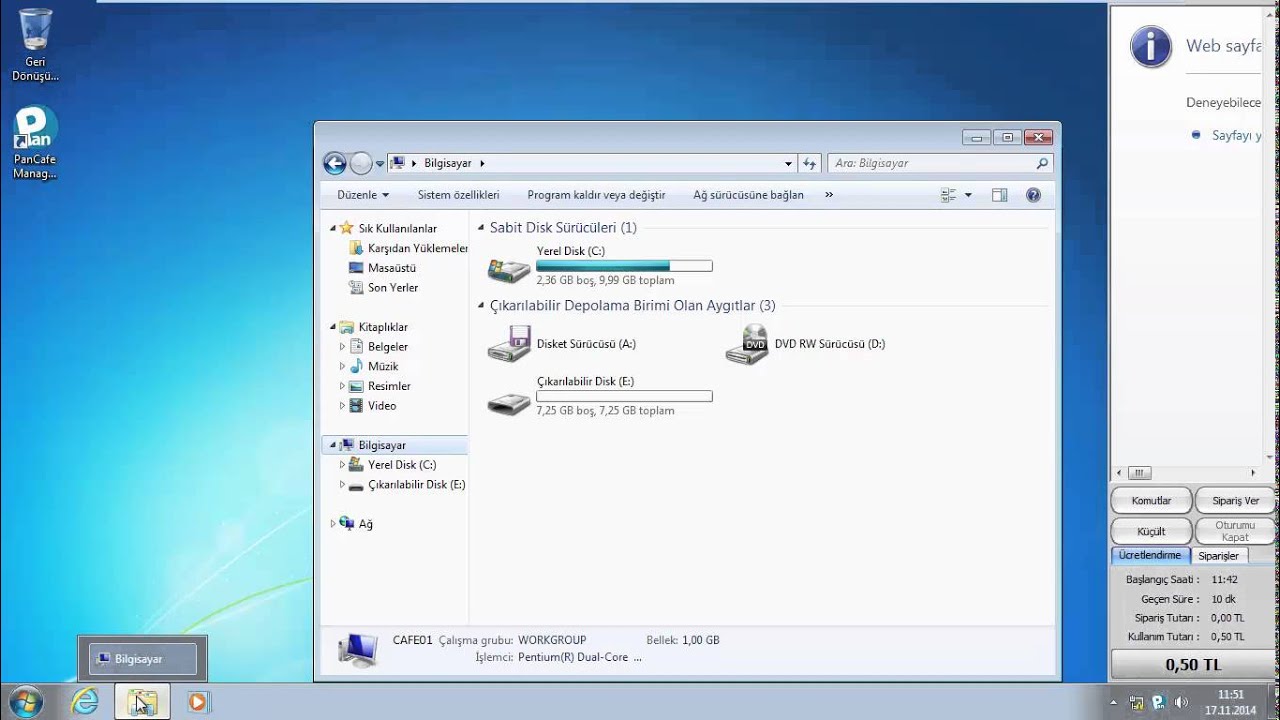Click the E: drive usage bar
The image size is (1280, 720).
point(624,396)
